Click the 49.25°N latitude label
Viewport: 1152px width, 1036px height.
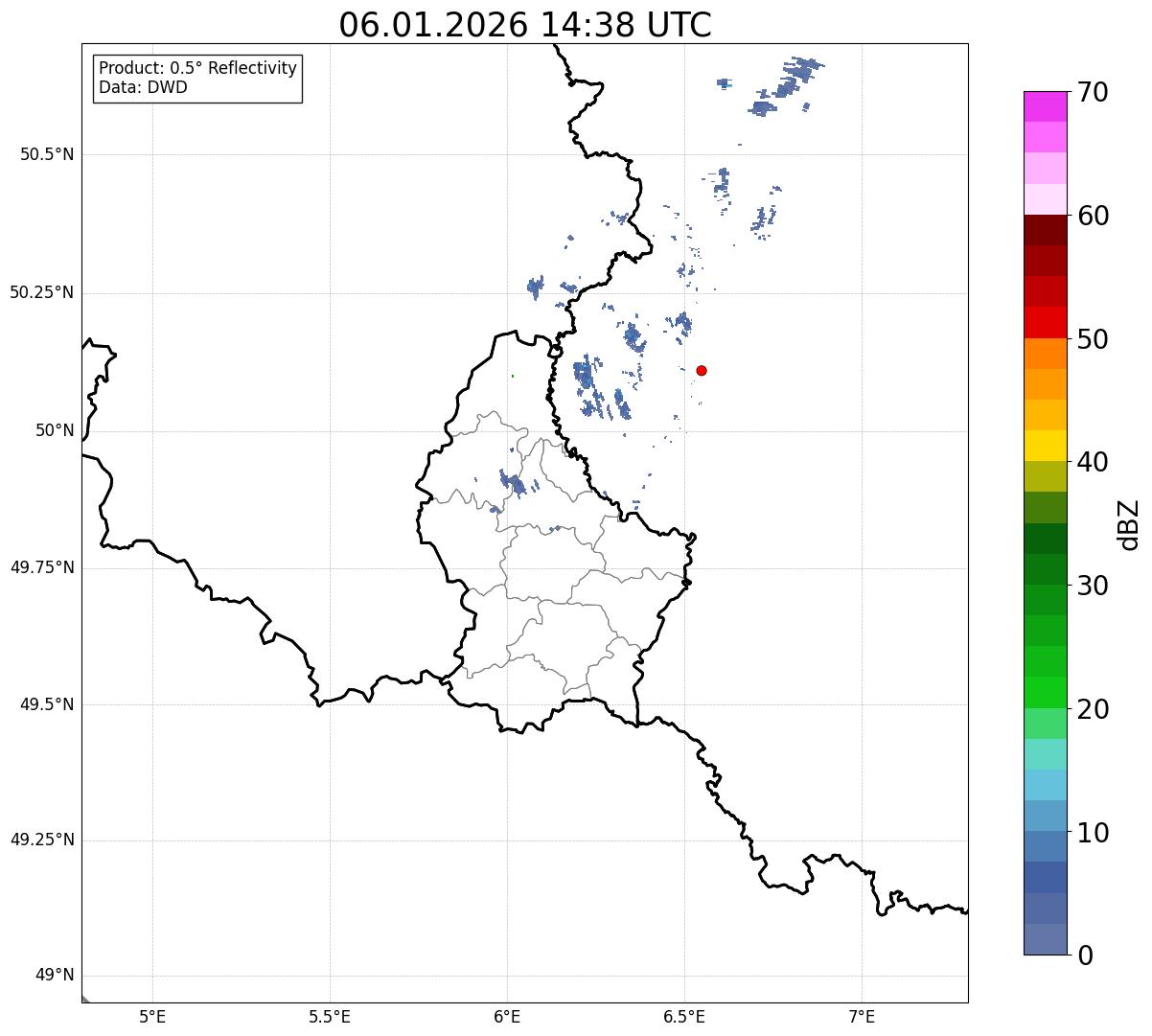[42, 840]
